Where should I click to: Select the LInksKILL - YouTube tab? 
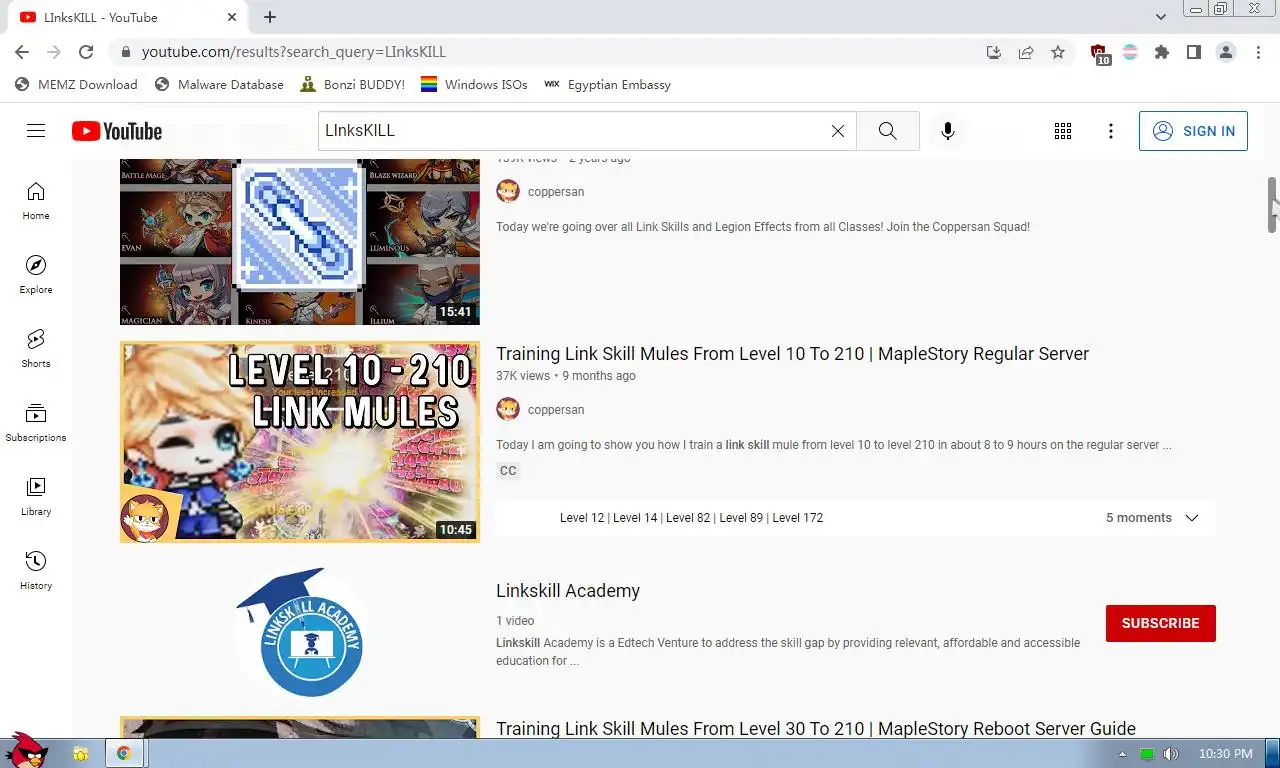tap(128, 17)
